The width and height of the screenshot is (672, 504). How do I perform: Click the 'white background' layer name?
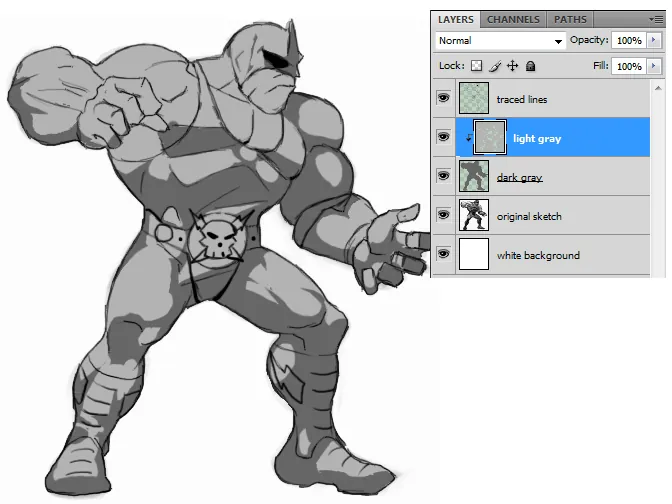538,255
